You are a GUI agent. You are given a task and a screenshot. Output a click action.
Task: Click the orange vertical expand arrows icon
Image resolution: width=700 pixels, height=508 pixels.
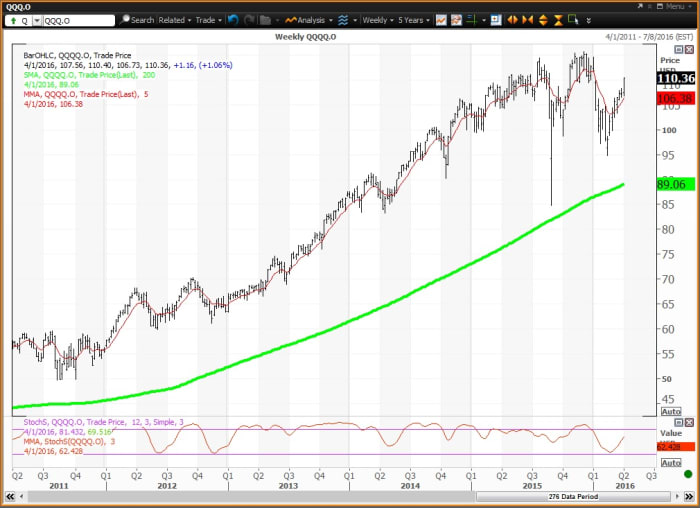[543, 20]
